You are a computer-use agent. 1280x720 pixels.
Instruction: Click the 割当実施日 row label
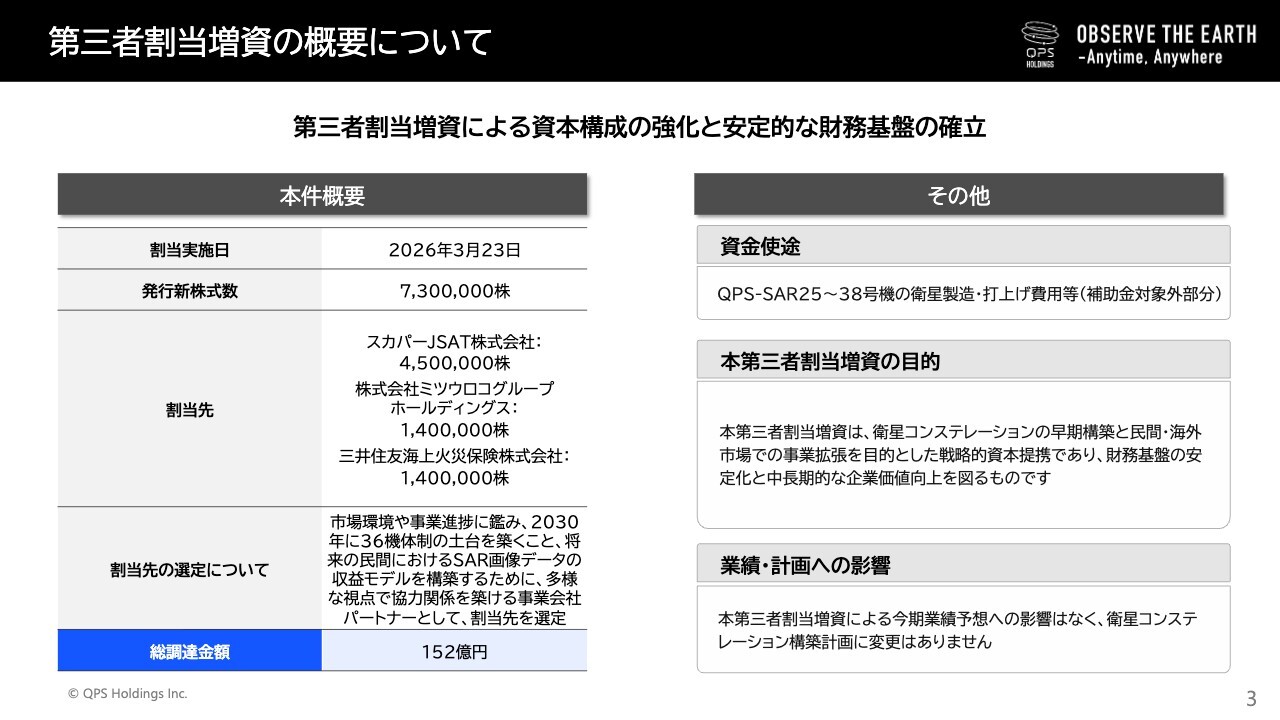click(190, 250)
